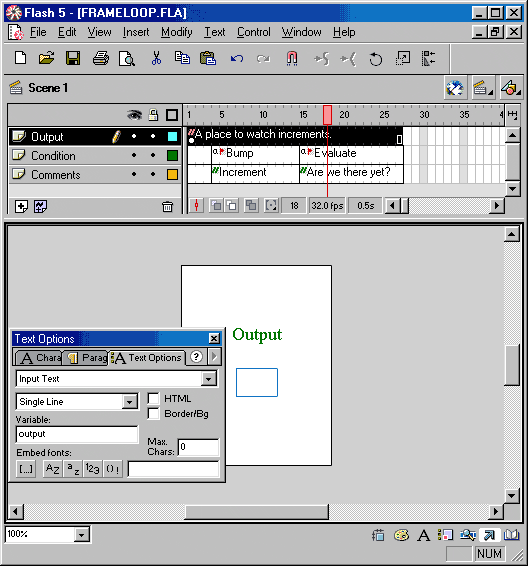Click the Add Layer button
528x566 pixels.
pyautogui.click(x=21, y=207)
